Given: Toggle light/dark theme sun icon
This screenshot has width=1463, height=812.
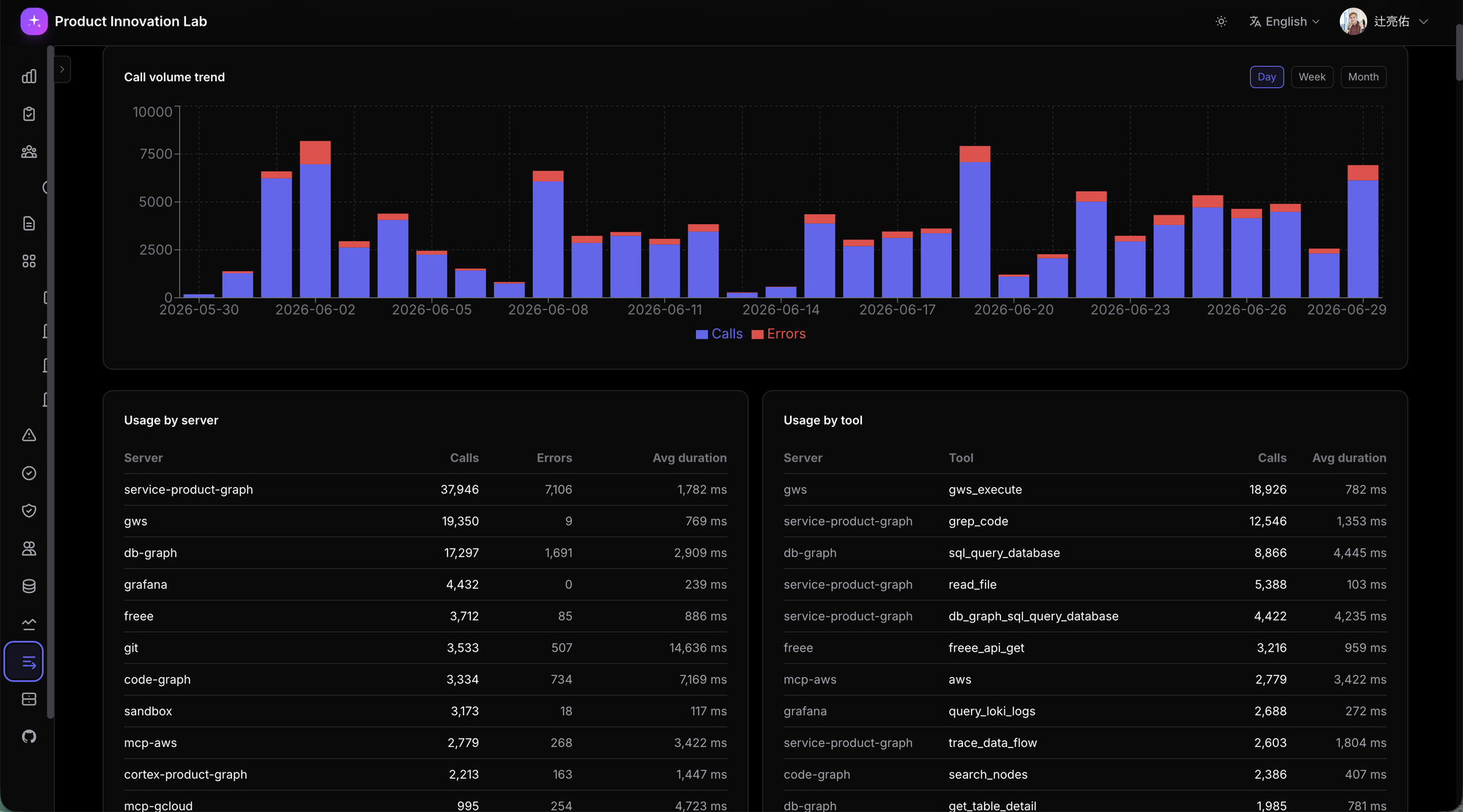Looking at the screenshot, I should point(1221,21).
